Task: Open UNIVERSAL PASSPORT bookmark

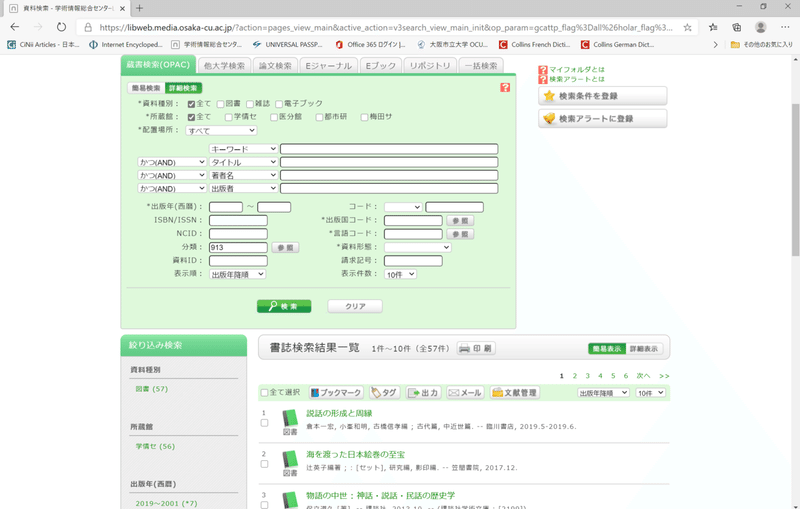Action: (x=288, y=45)
